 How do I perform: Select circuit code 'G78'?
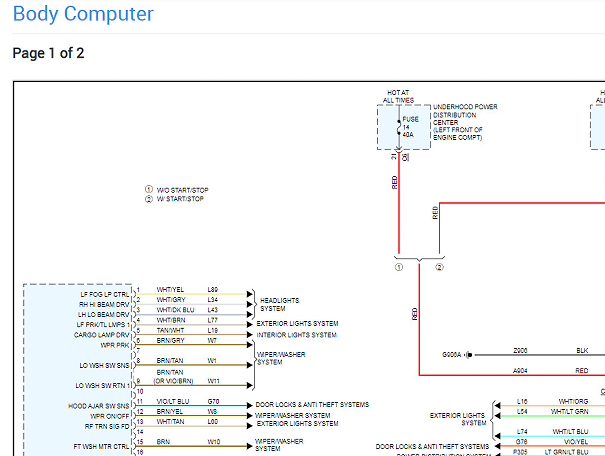tap(522, 442)
